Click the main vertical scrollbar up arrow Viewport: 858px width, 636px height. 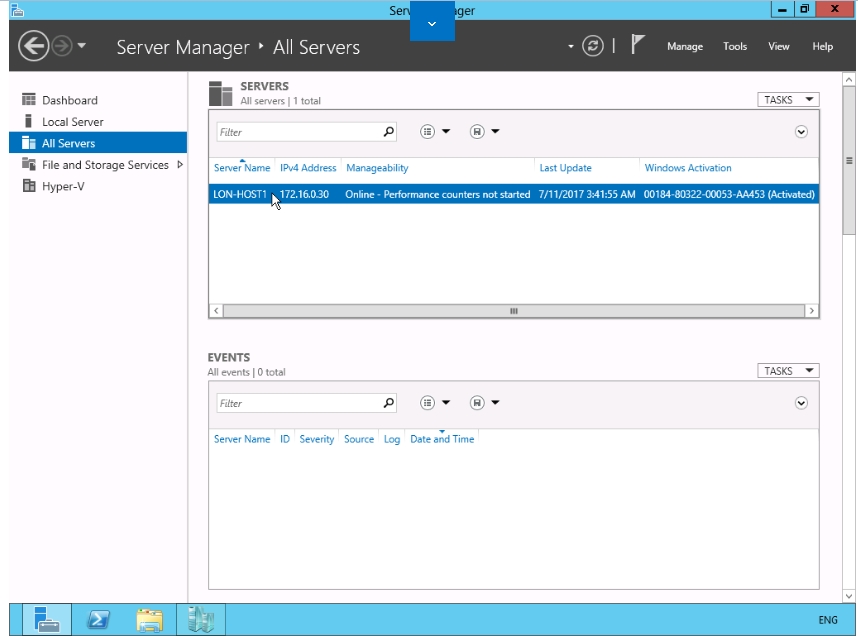pos(849,80)
